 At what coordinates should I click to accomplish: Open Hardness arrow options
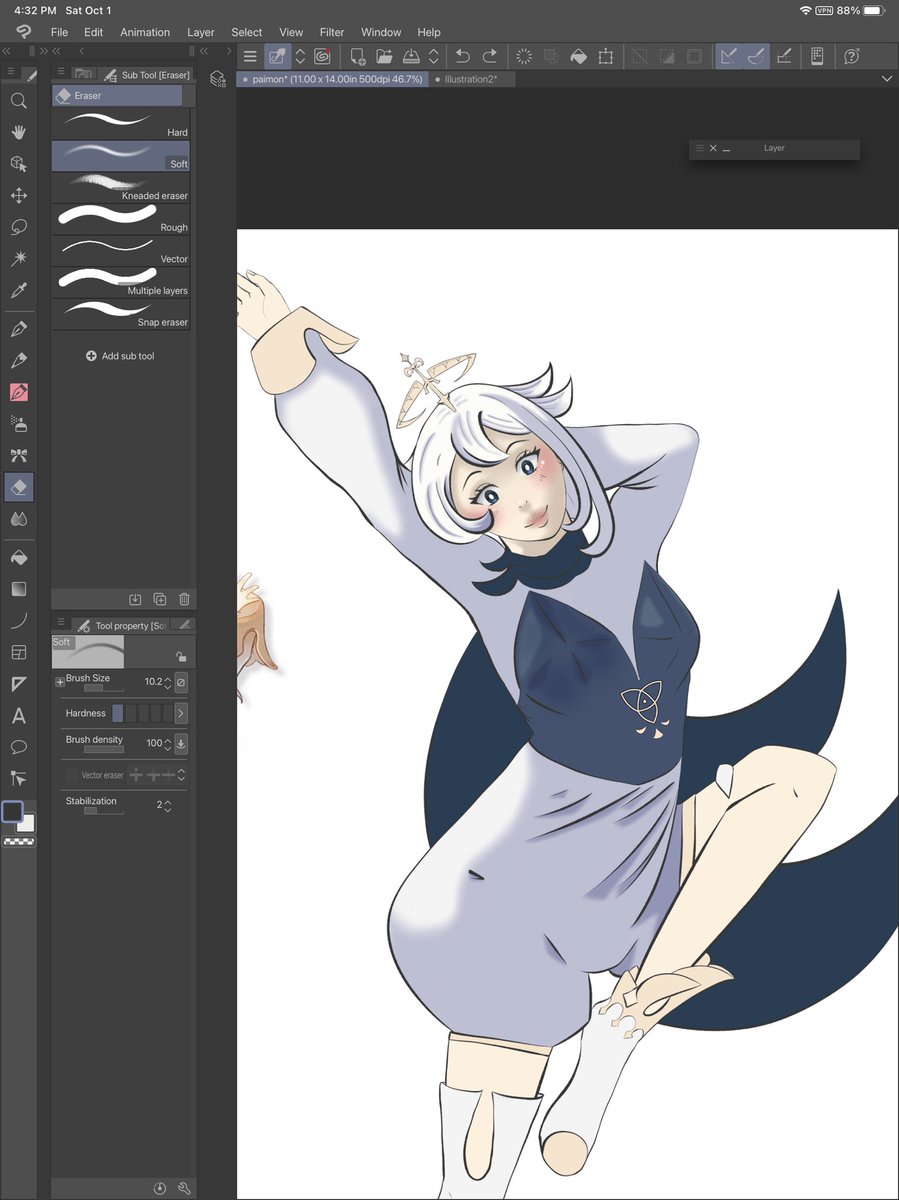181,713
